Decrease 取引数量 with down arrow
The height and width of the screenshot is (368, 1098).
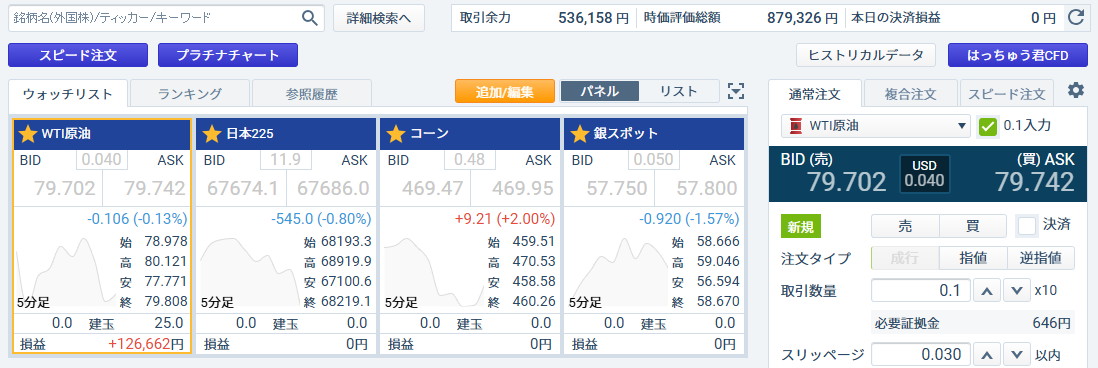[x=1016, y=290]
